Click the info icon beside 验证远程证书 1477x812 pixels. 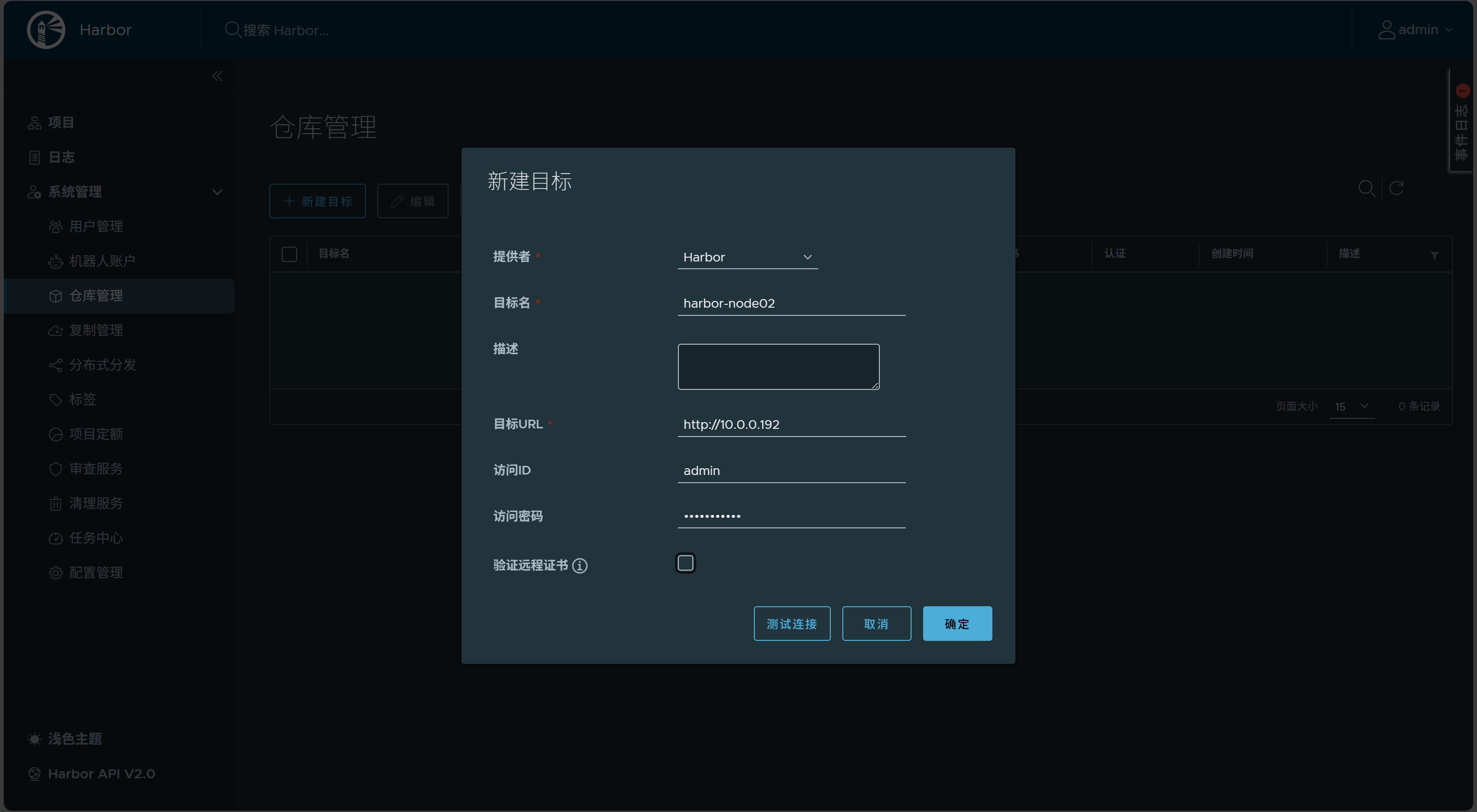[x=580, y=565]
